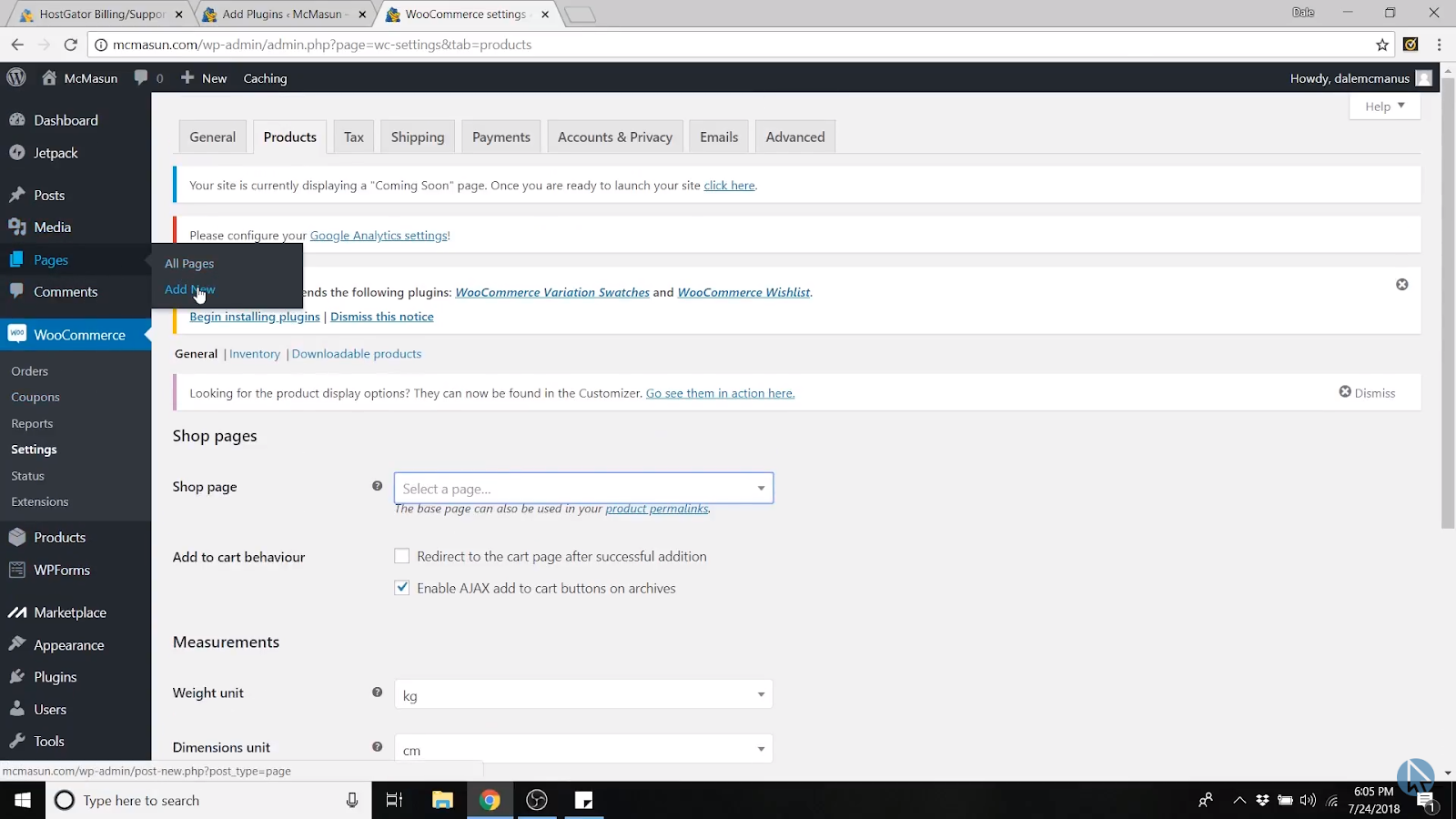Image resolution: width=1456 pixels, height=819 pixels.
Task: Click the Windows search box
Action: 209,800
